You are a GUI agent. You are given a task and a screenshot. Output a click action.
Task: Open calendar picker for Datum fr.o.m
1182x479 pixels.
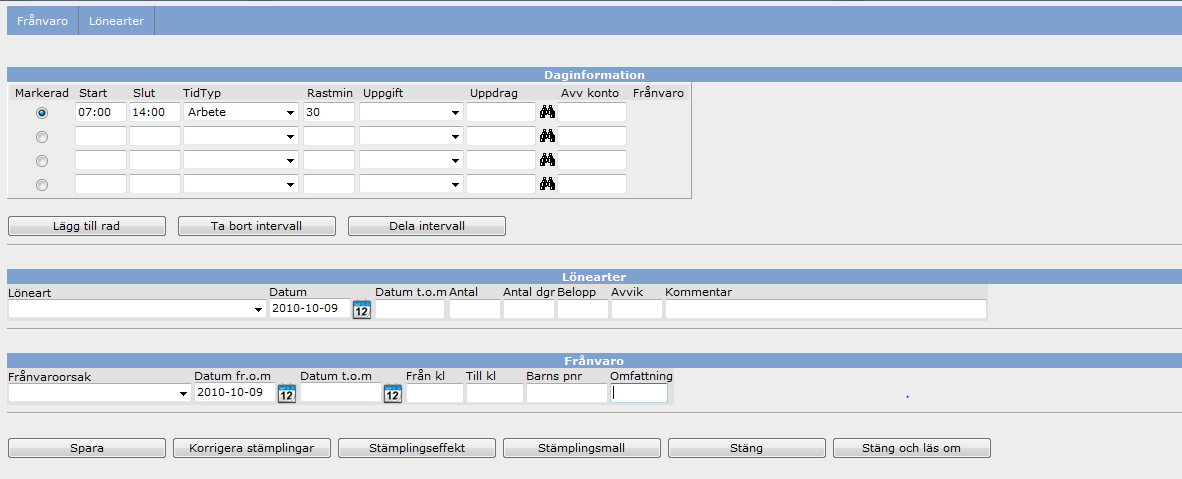pyautogui.click(x=286, y=393)
